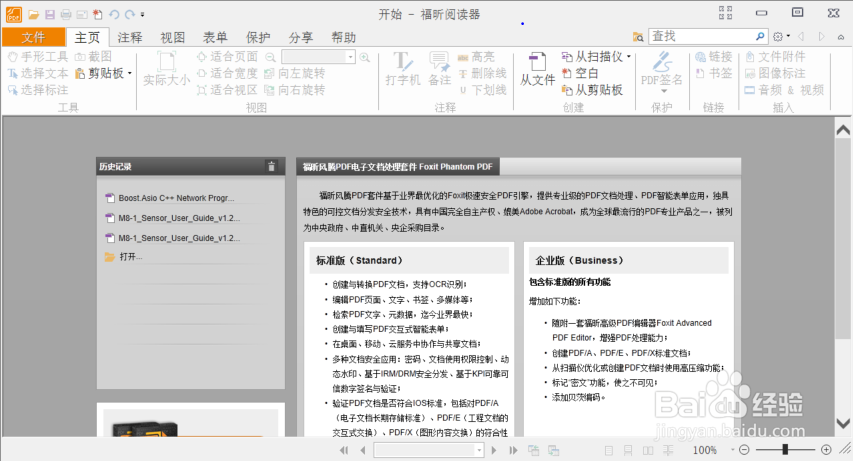Image resolution: width=853 pixels, height=461 pixels.
Task: Click 向左旋转 rotate left
Action: point(294,73)
